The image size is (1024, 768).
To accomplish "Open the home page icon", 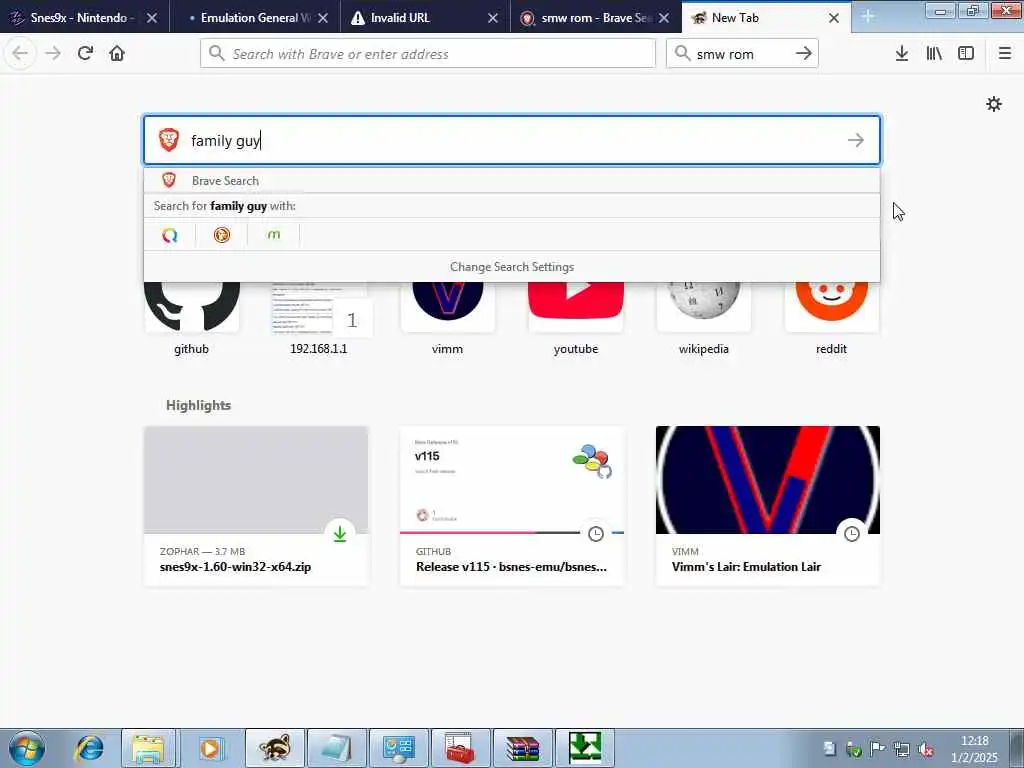I will [x=117, y=53].
